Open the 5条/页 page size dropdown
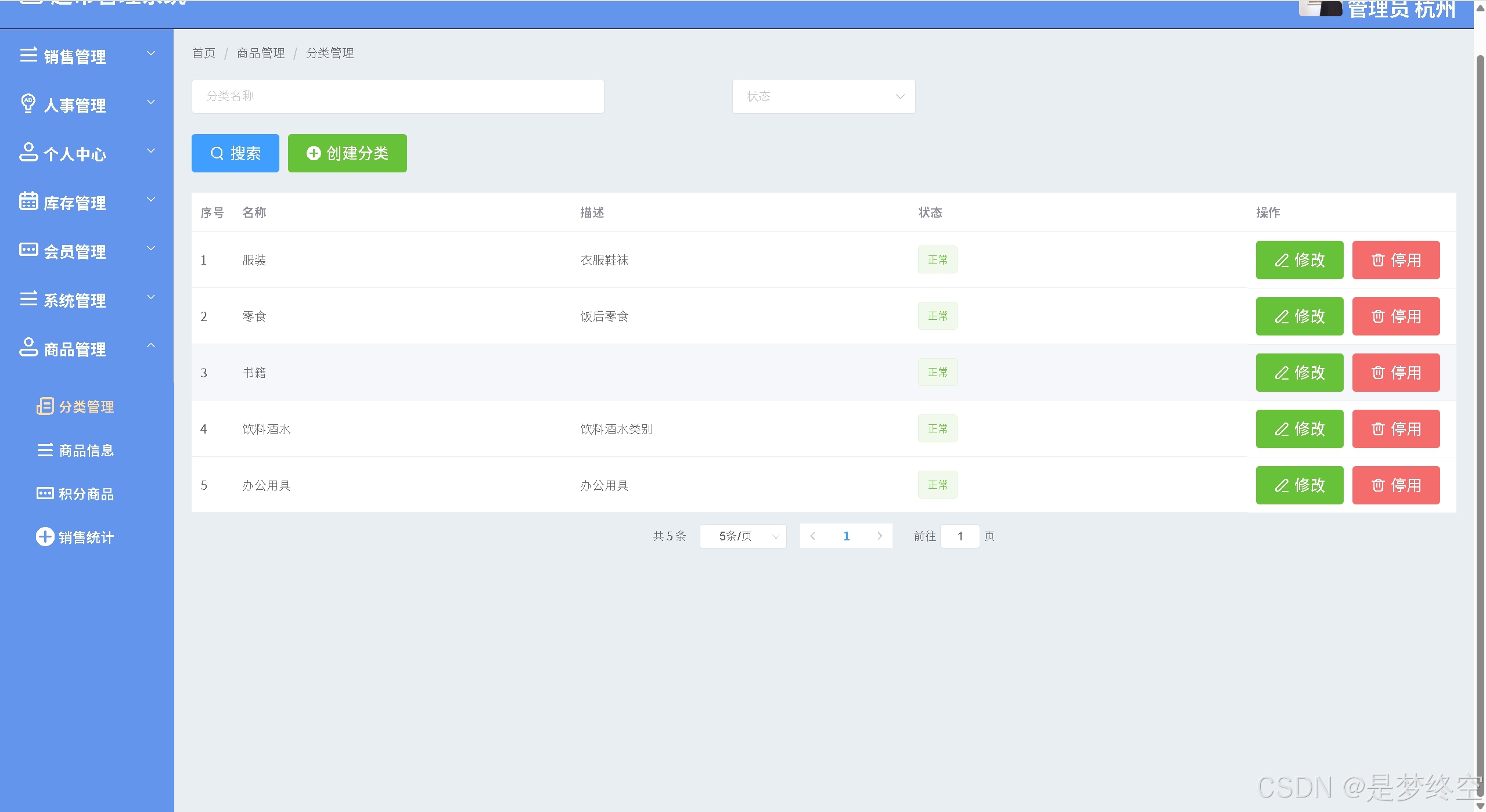The image size is (1486, 812). pos(743,536)
